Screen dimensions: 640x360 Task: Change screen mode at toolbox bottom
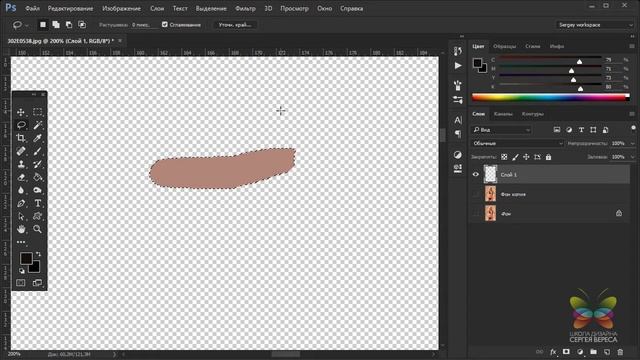tap(37, 282)
